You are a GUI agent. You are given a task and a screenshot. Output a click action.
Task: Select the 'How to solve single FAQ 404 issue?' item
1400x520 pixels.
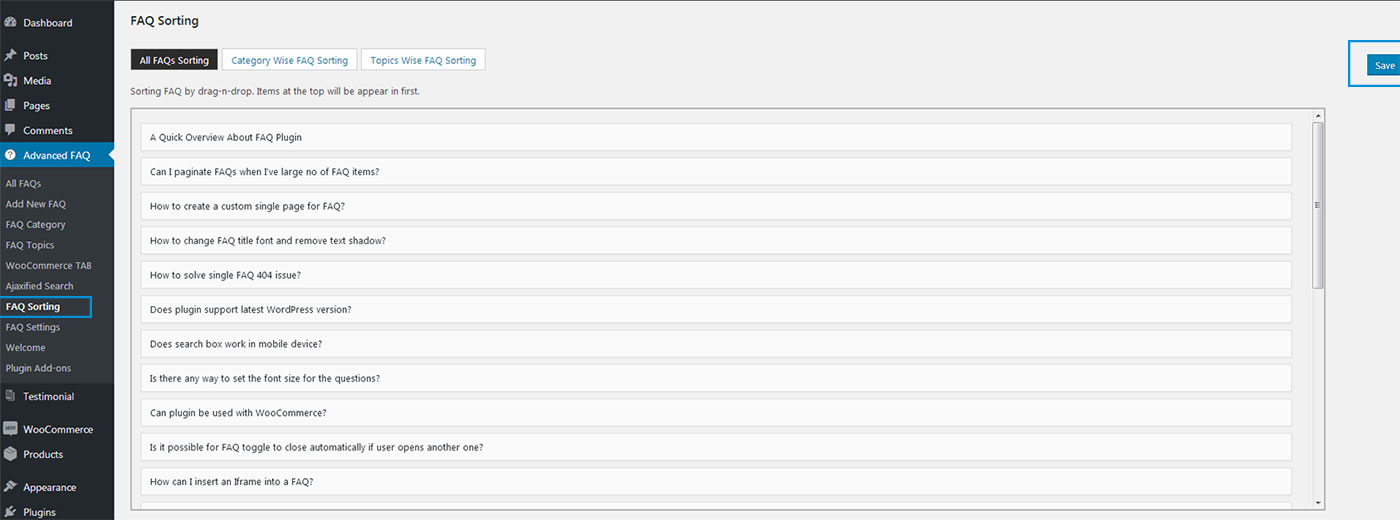click(225, 275)
